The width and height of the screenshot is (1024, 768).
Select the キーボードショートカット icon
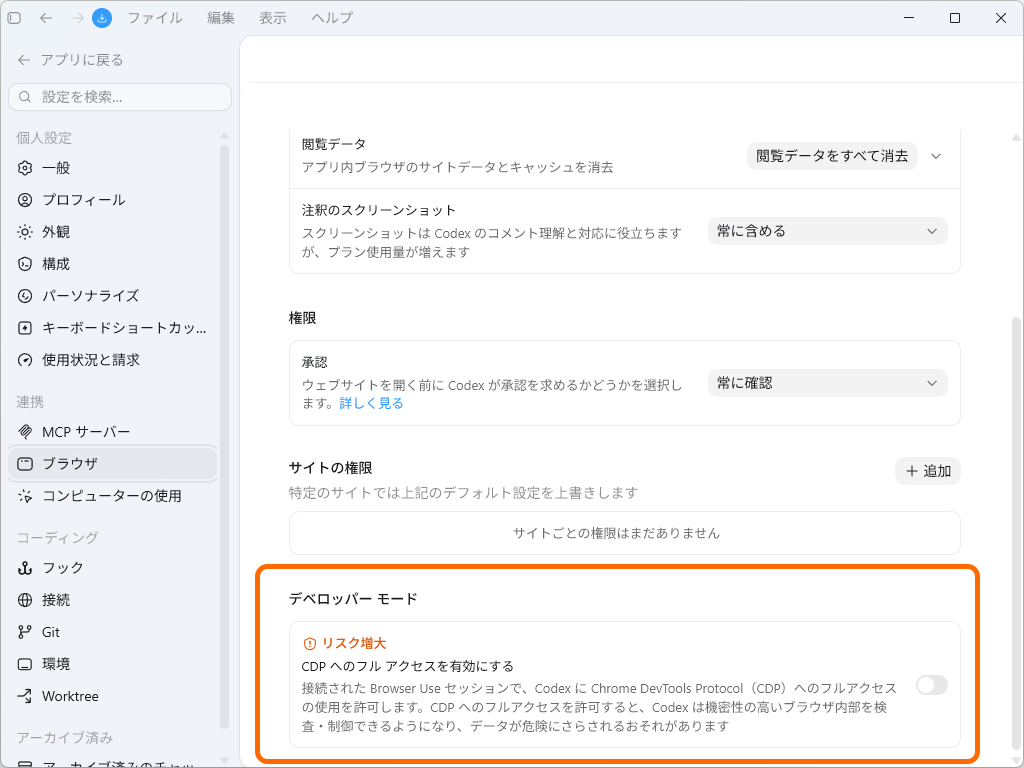click(x=25, y=328)
